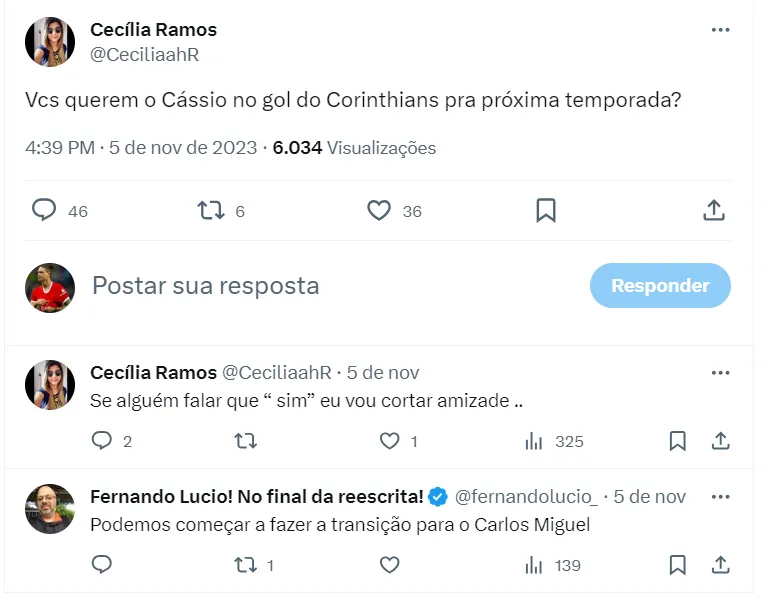Screen dimensions: 767x593
Task: Open more options on Cecília's reply
Action: pyautogui.click(x=720, y=373)
